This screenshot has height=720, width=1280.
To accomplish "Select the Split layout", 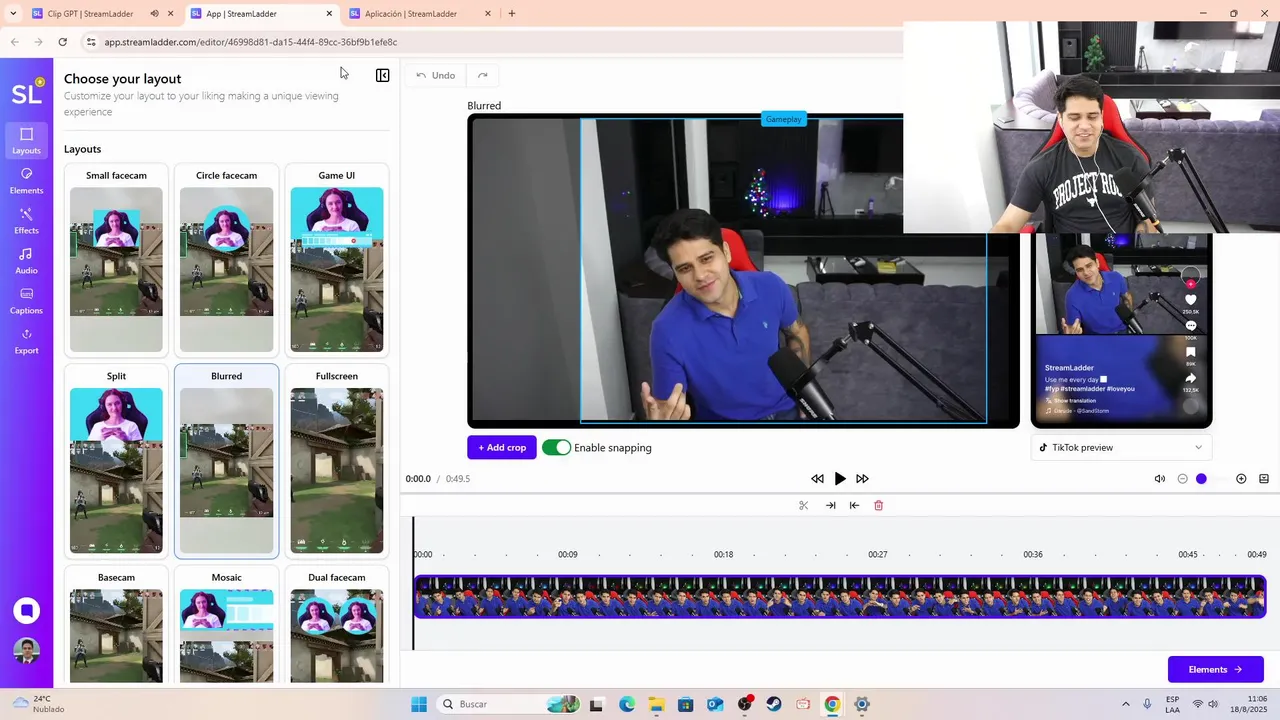I will [x=116, y=461].
